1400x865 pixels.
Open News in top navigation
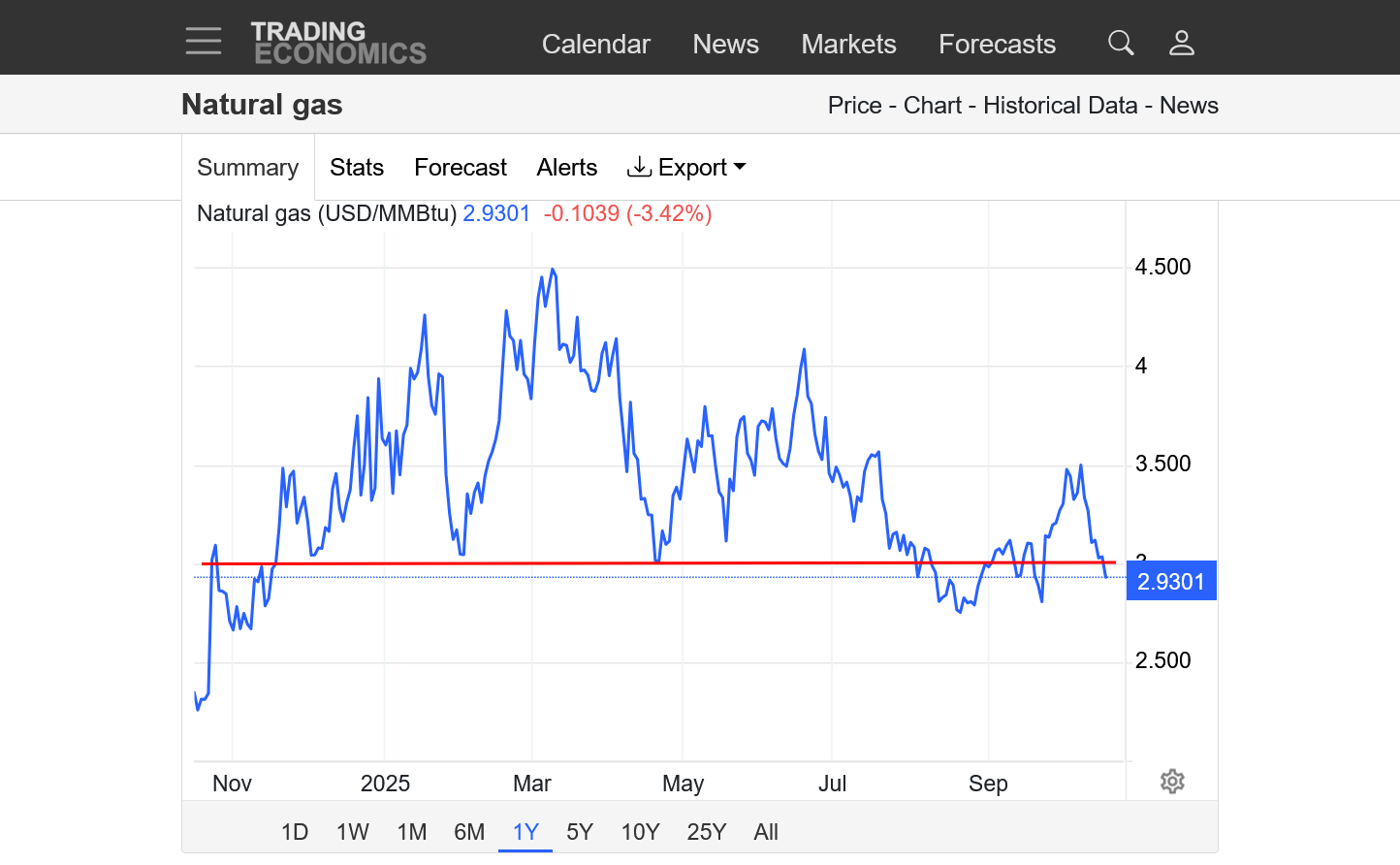[725, 44]
